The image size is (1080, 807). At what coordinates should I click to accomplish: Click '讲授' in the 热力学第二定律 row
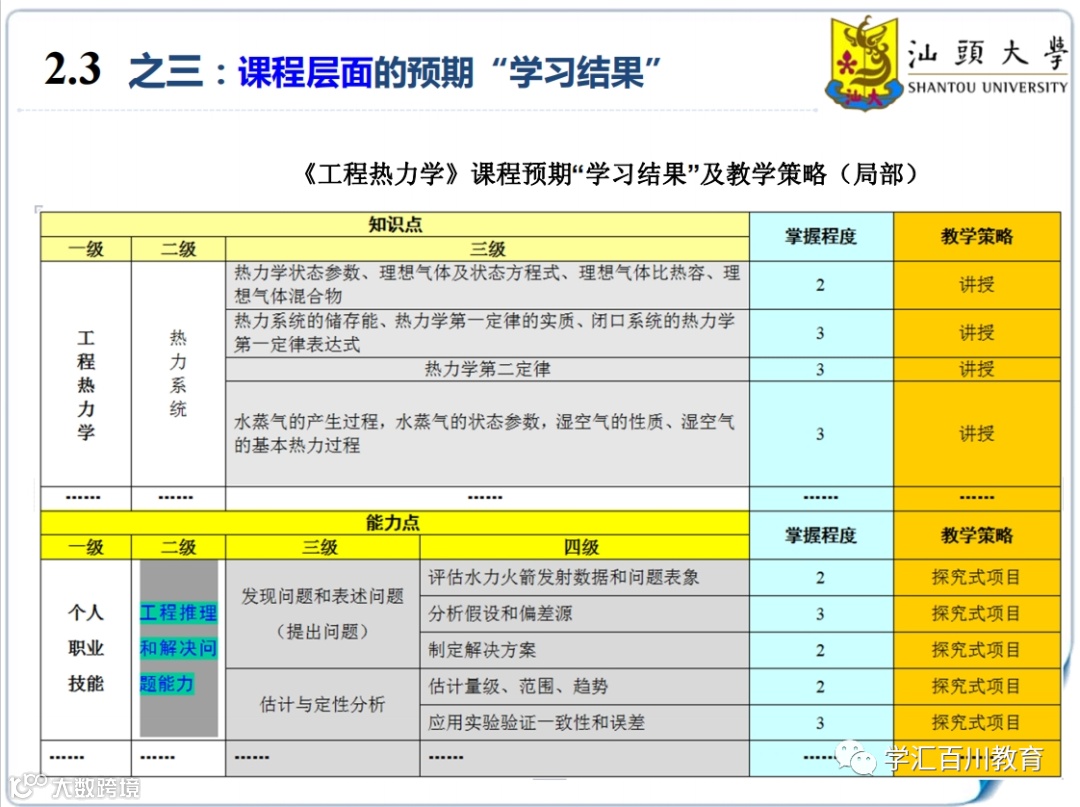tap(977, 369)
